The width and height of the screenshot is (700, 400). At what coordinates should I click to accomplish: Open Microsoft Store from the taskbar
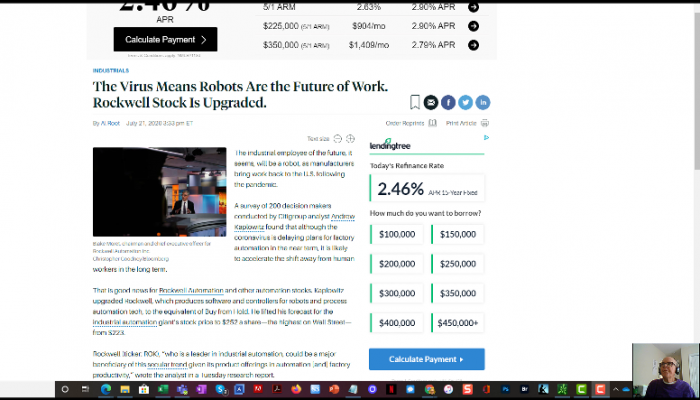(x=143, y=389)
